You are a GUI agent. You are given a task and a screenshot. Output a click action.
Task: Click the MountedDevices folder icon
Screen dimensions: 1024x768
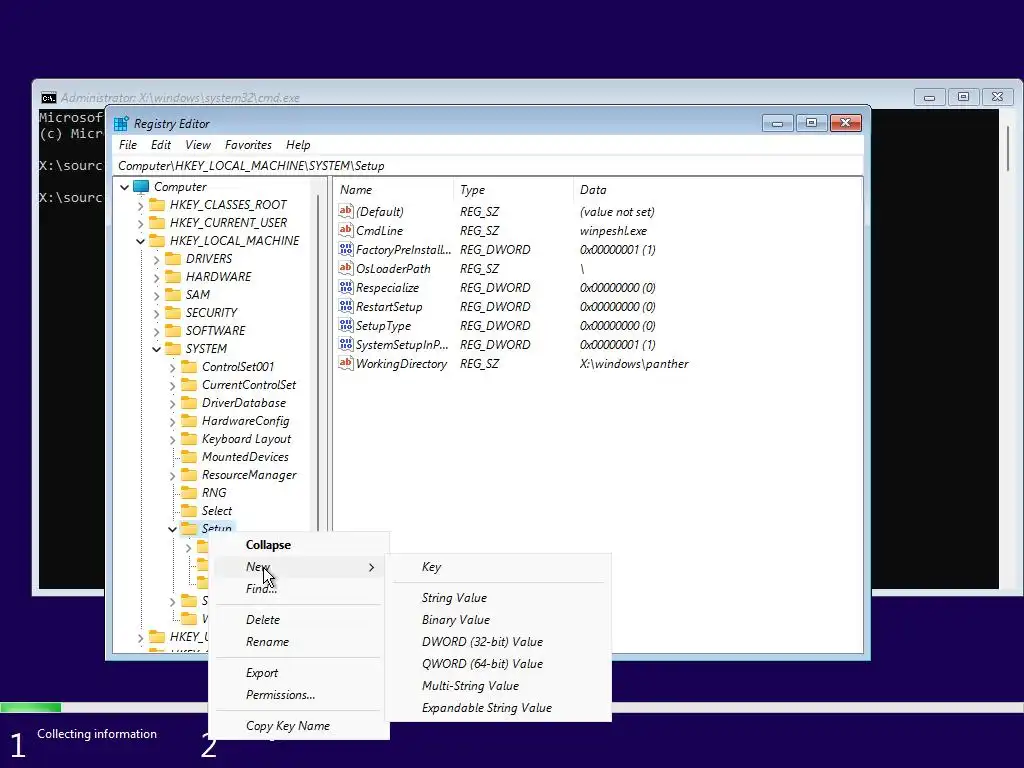pos(189,456)
